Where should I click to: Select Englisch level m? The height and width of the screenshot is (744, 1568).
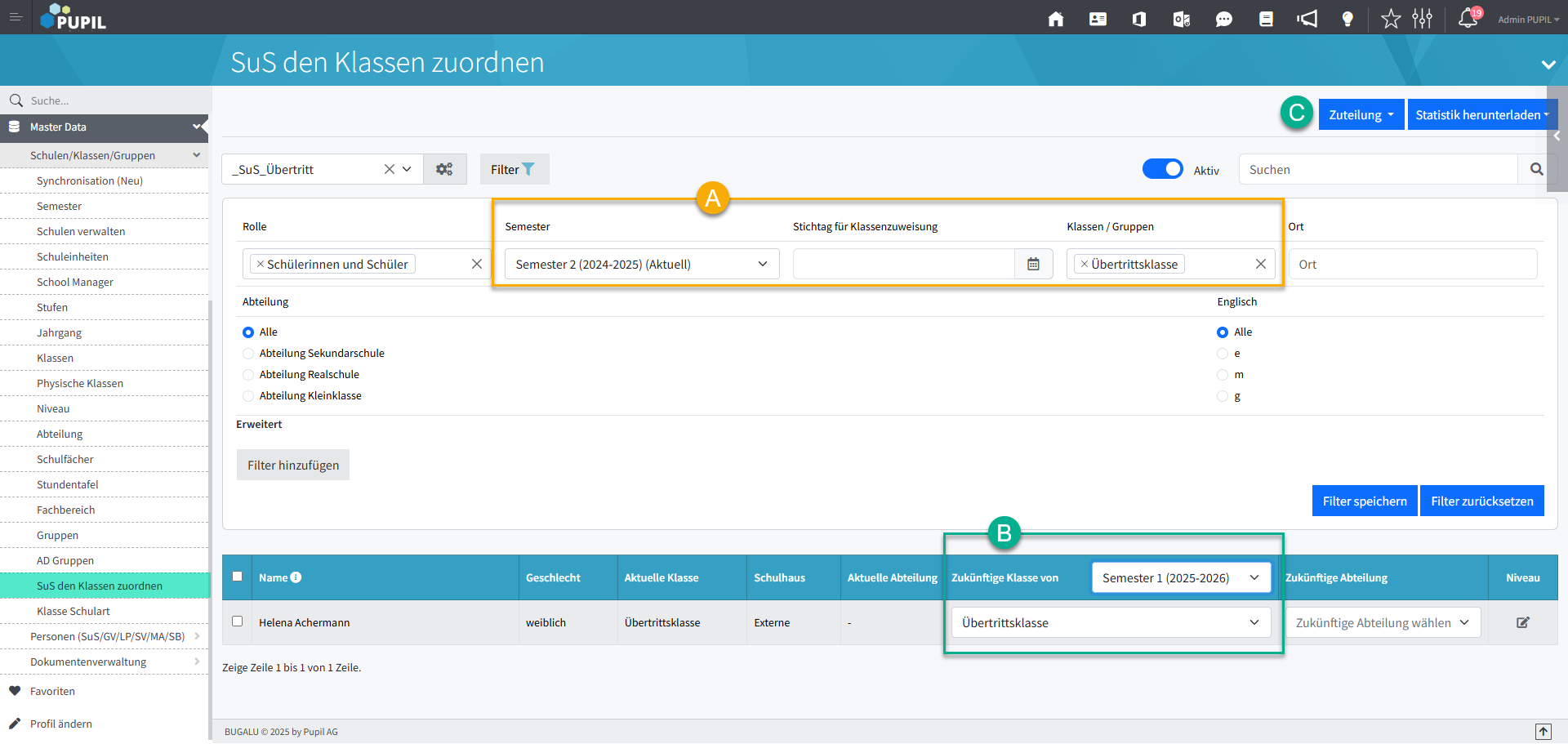tap(1223, 375)
